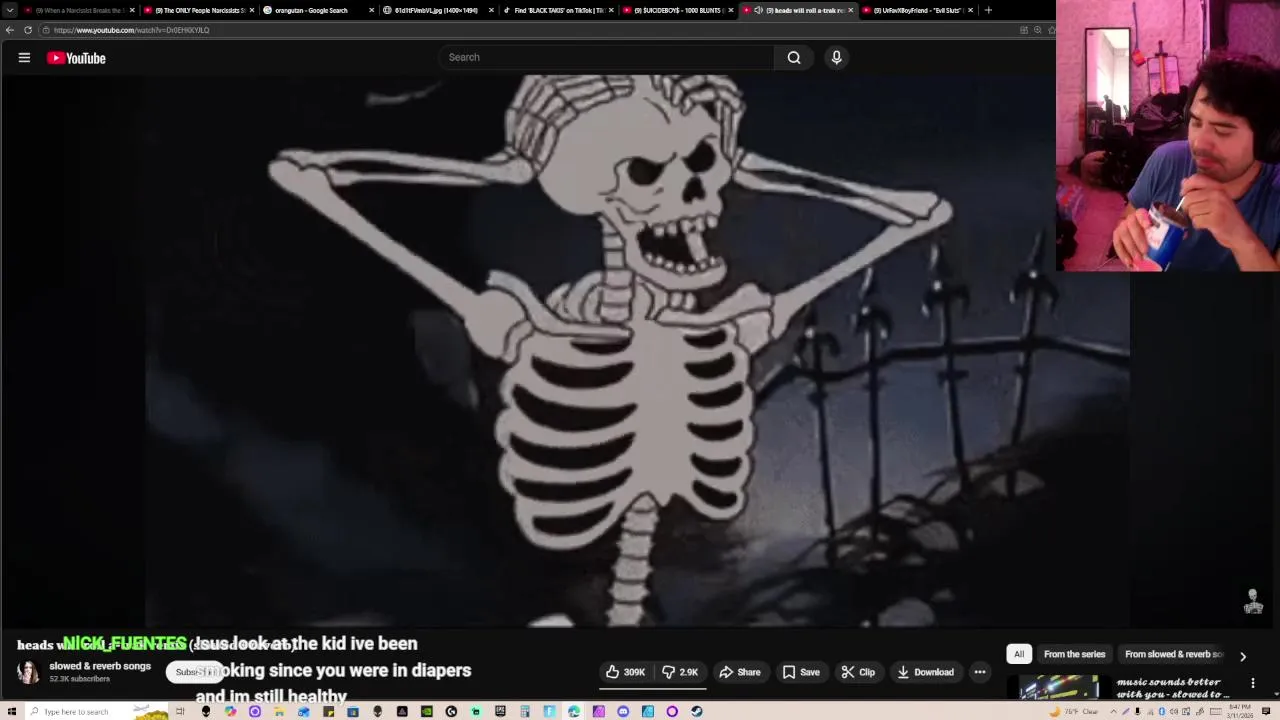Image resolution: width=1280 pixels, height=720 pixels.
Task: Switch to The ONLY People Narcissists tab
Action: 198,10
